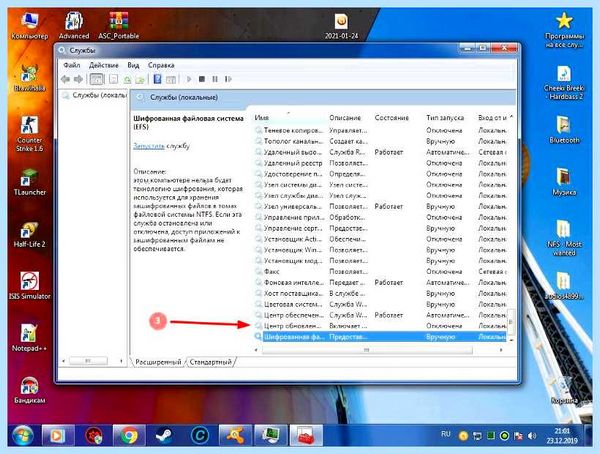
Task: Refresh the services list using toolbar icon
Action: (x=127, y=80)
